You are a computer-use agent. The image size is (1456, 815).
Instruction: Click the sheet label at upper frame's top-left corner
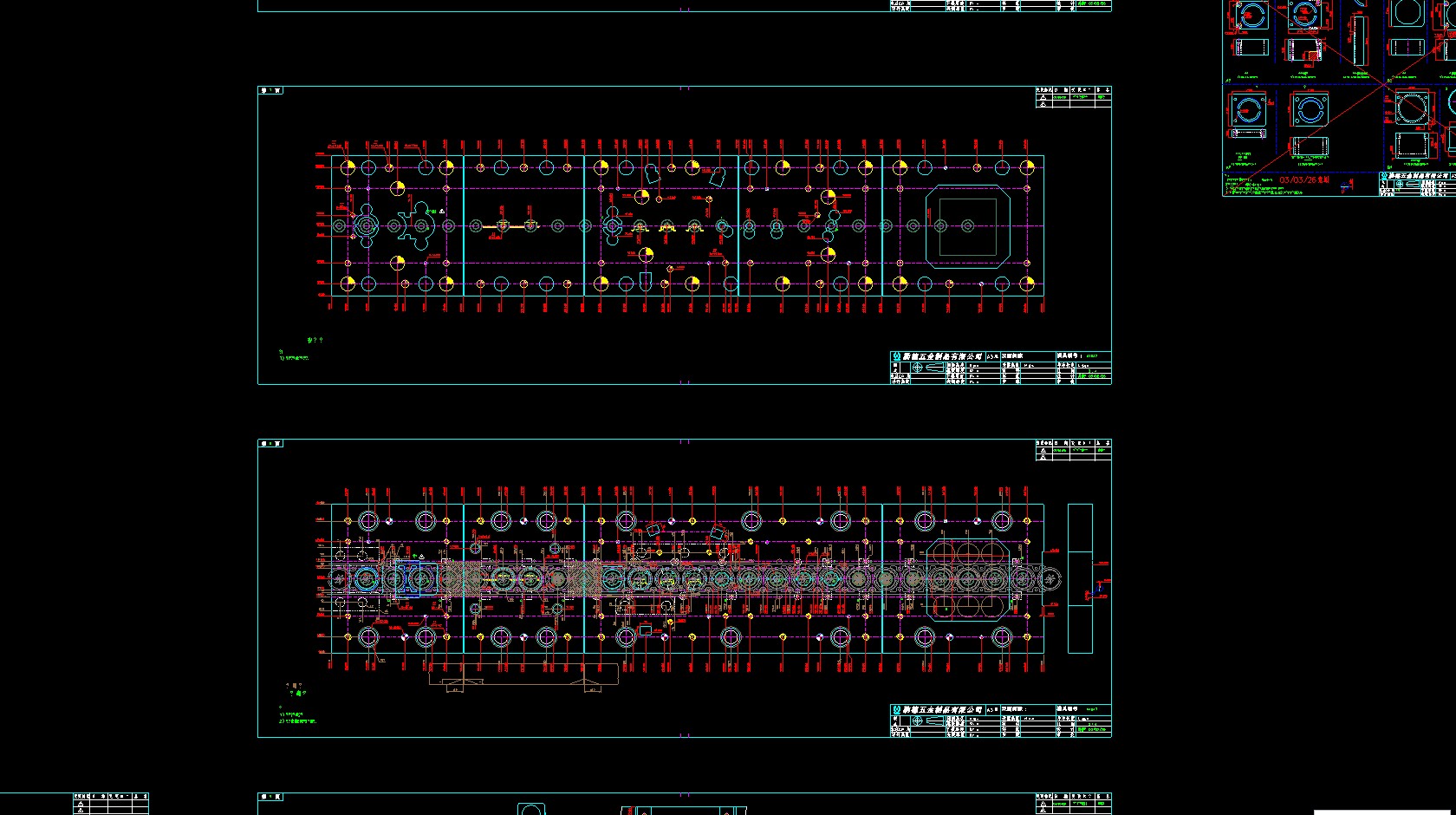point(270,90)
